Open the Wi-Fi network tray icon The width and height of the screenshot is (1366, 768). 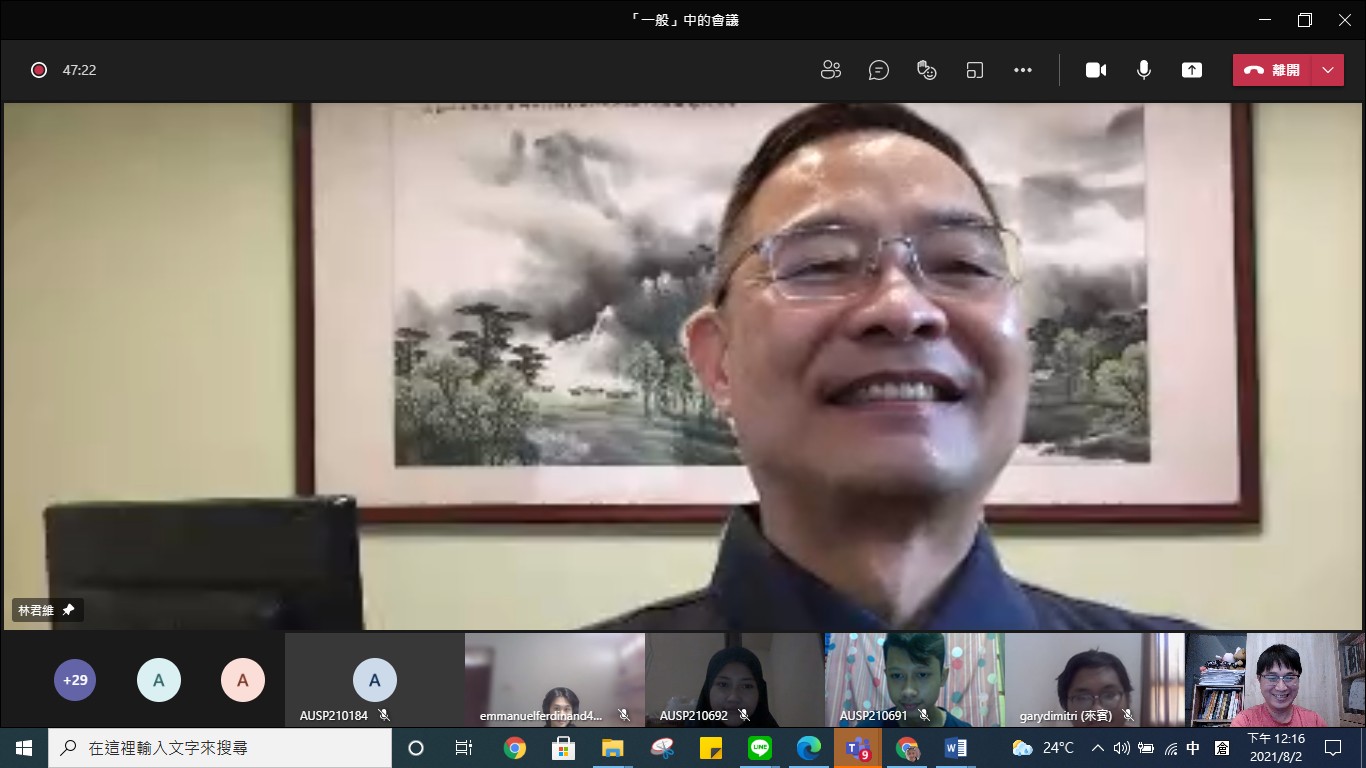tap(1170, 748)
